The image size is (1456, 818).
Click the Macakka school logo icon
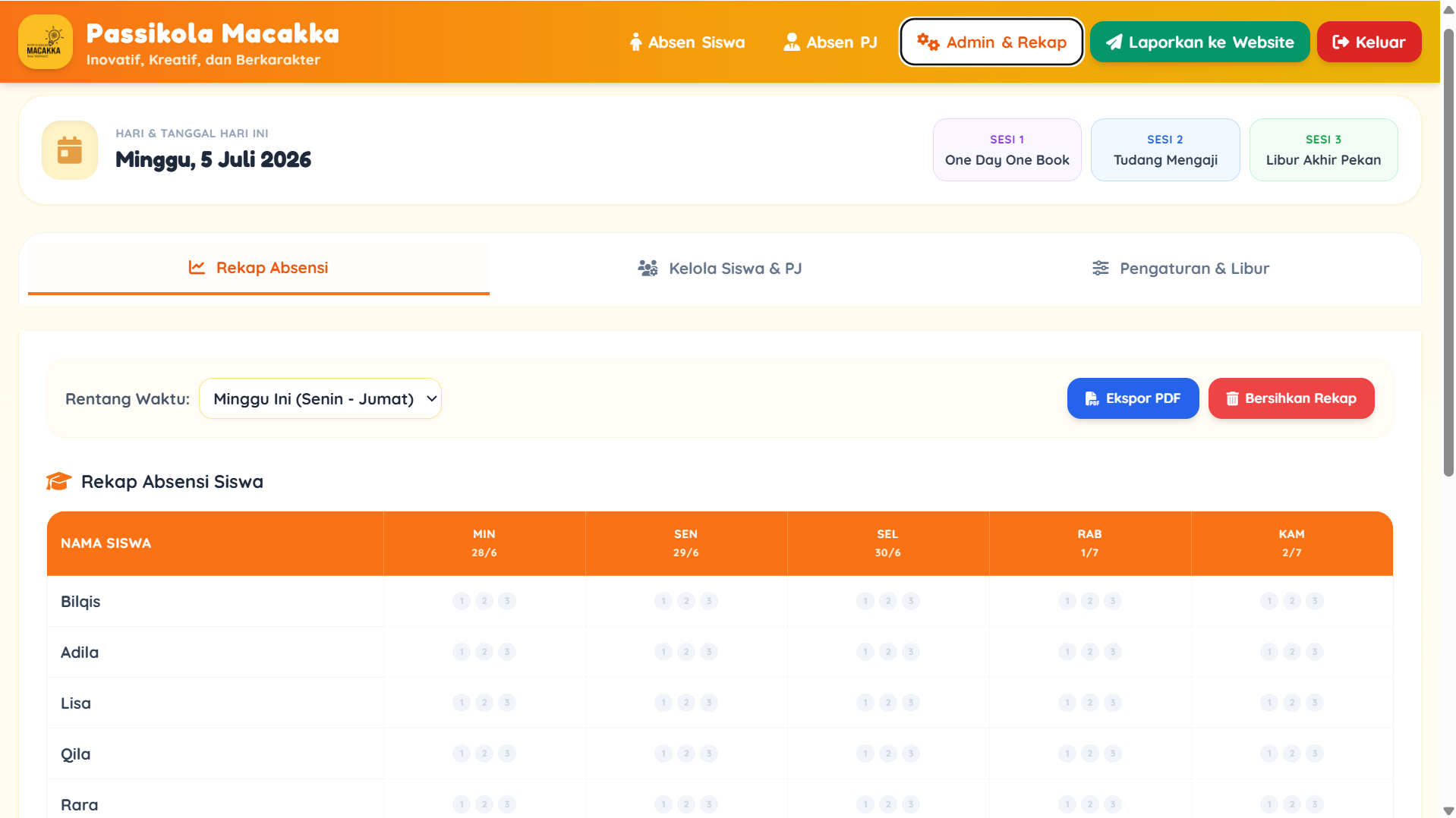point(46,42)
